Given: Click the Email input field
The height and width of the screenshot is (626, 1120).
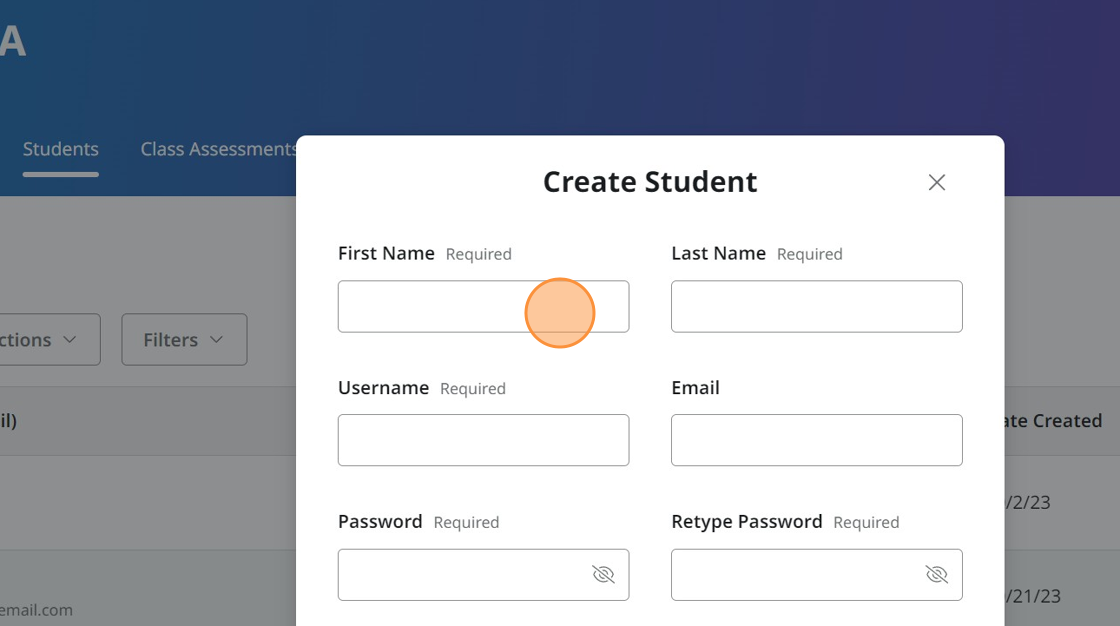Looking at the screenshot, I should tap(816, 440).
